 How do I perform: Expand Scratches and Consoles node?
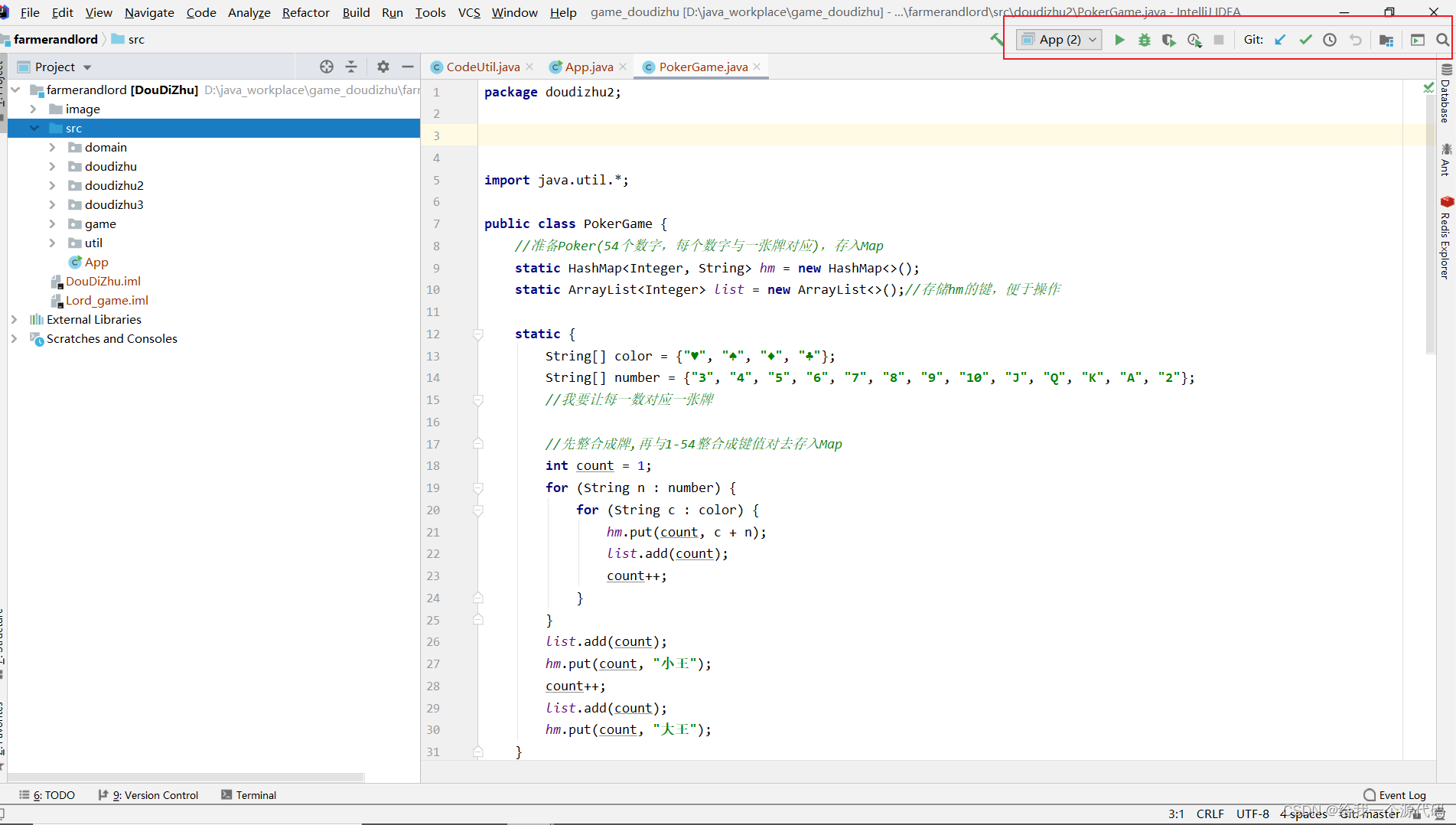coord(15,338)
